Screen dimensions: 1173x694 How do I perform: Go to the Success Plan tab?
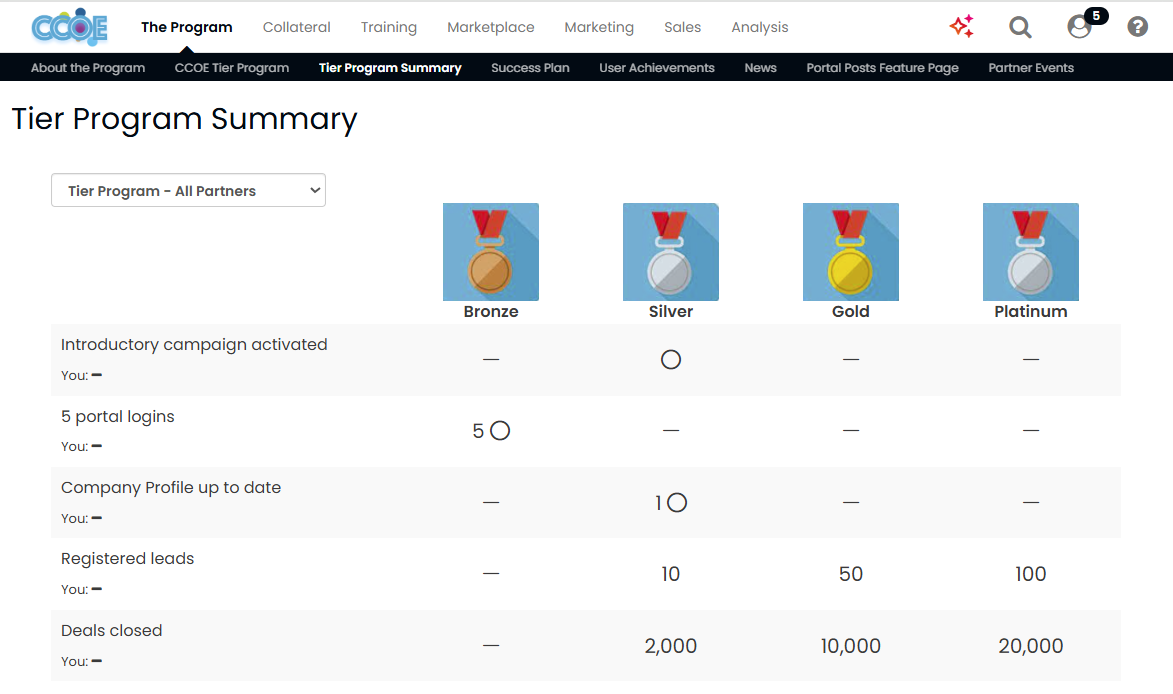[x=530, y=68]
